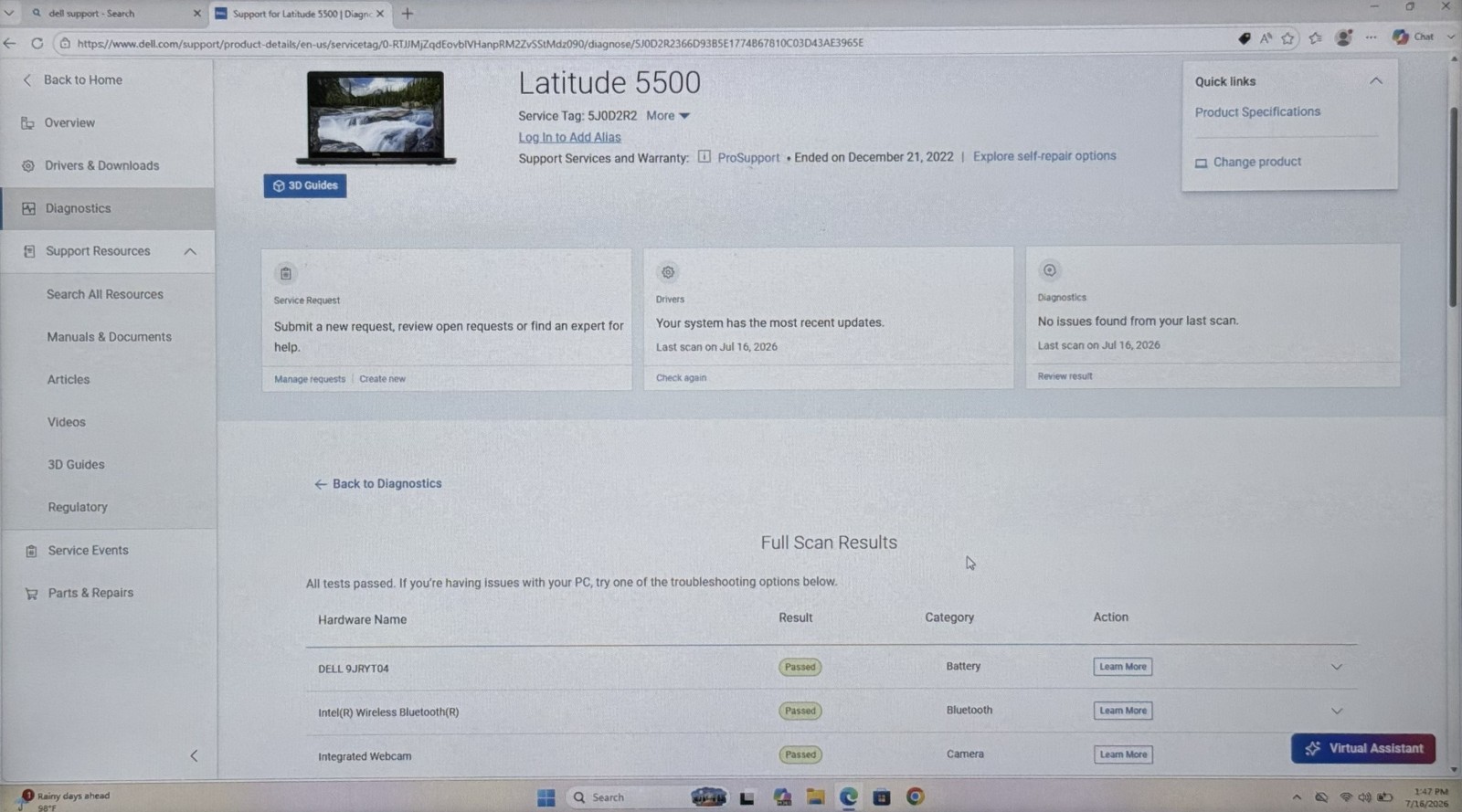Select Diagnostics in the sidebar
The height and width of the screenshot is (812, 1462).
[108, 208]
